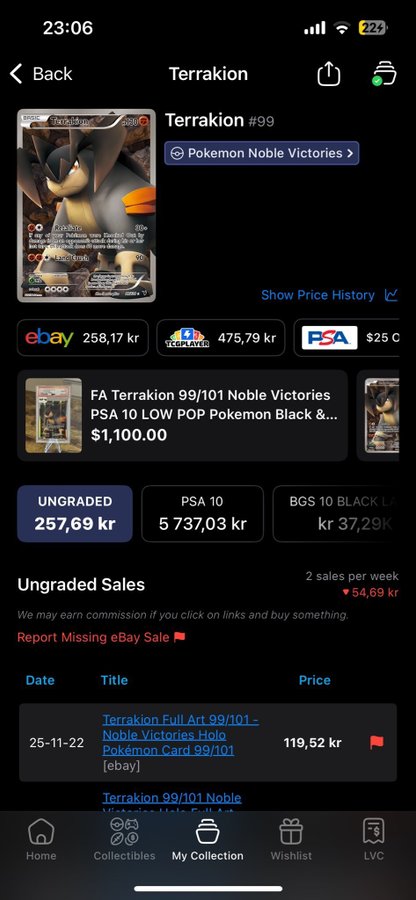
Task: Open the price history chart icon
Action: pos(391,295)
